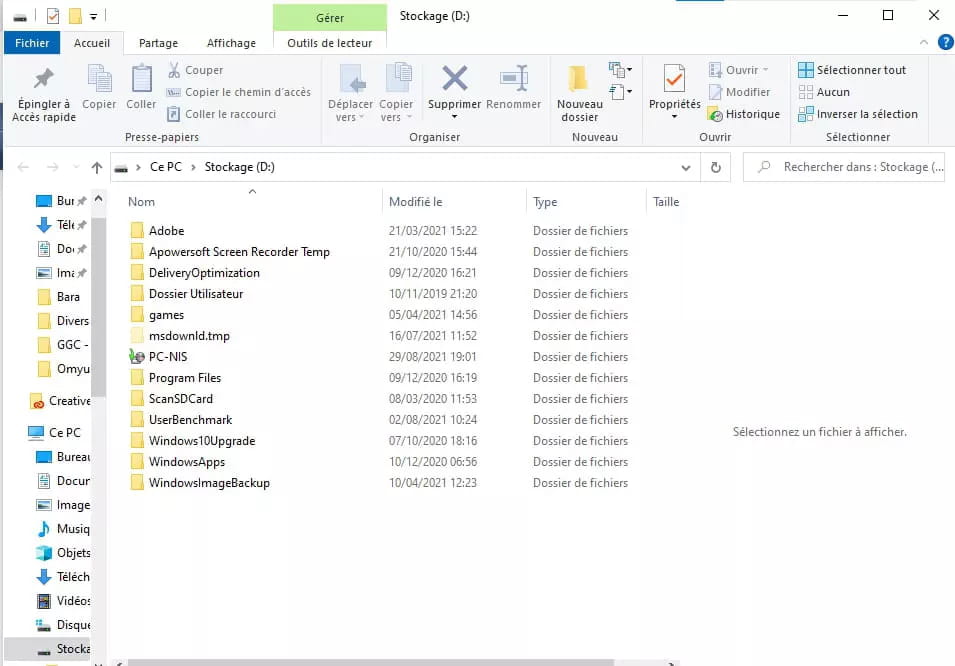The width and height of the screenshot is (955, 666).
Task: Click Coller le raccourci
Action: pos(222,114)
